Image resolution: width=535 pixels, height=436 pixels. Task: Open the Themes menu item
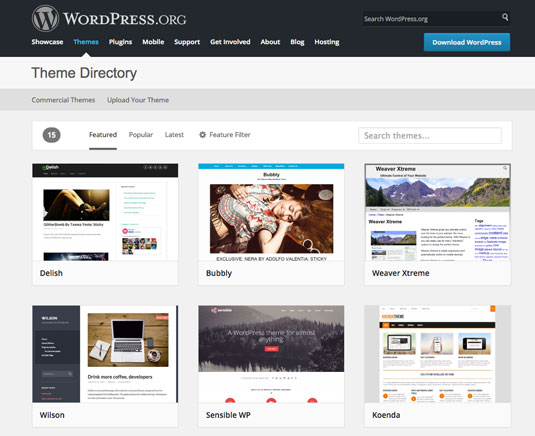pyautogui.click(x=86, y=42)
